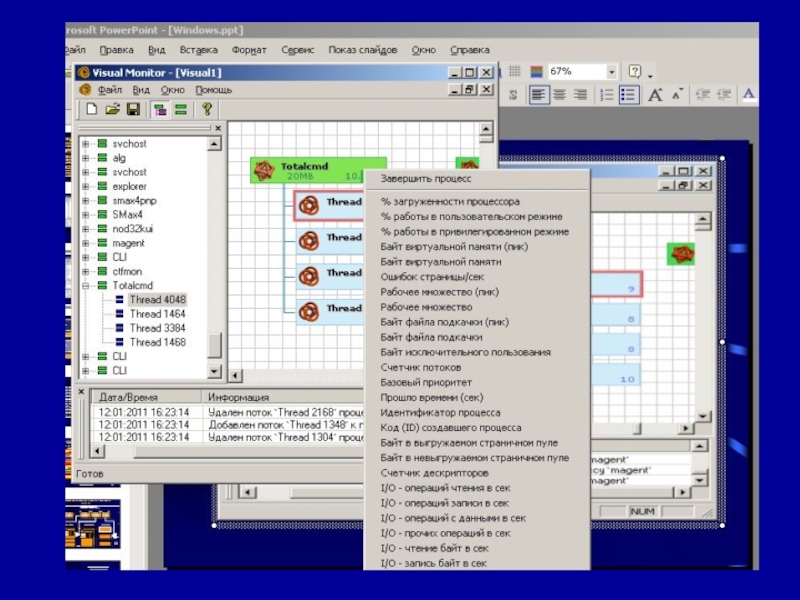Choose Счетчик потоков menu entry
This screenshot has height=600, width=800.
421,367
